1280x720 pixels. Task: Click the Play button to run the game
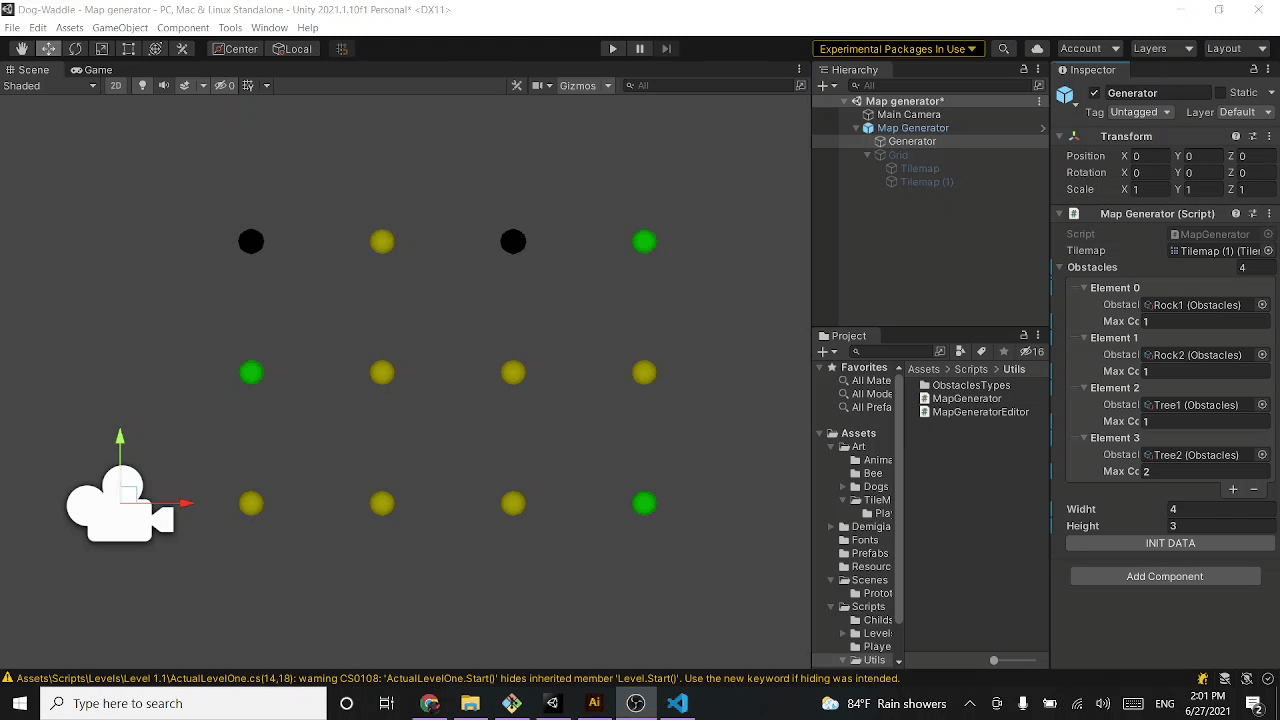[613, 49]
